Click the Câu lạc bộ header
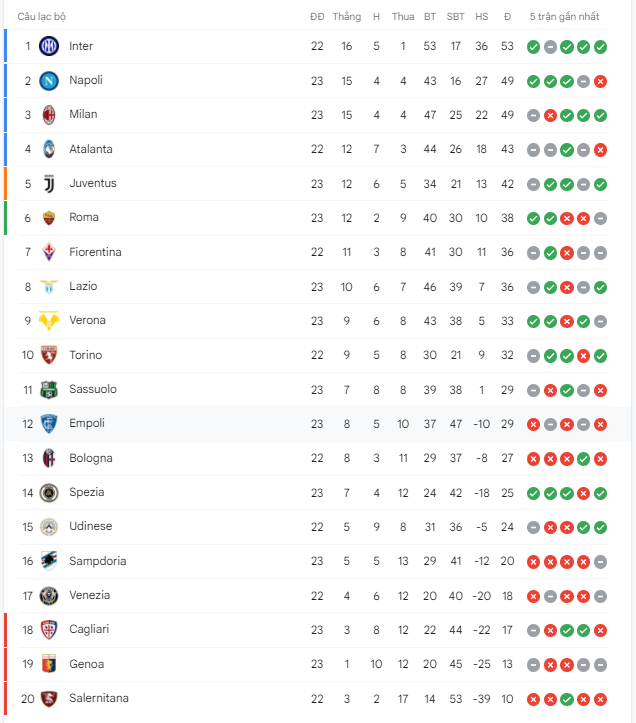This screenshot has width=636, height=723. point(42,17)
